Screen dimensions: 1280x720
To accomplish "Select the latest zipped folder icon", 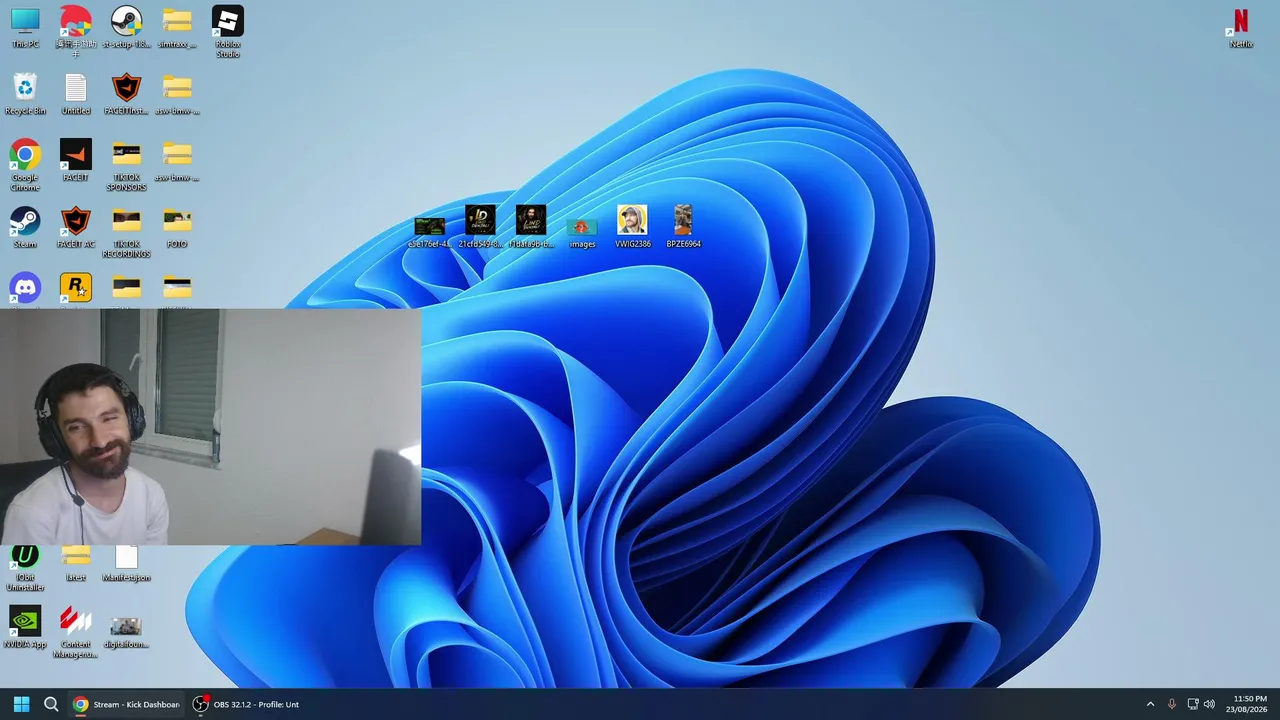I will (x=76, y=563).
